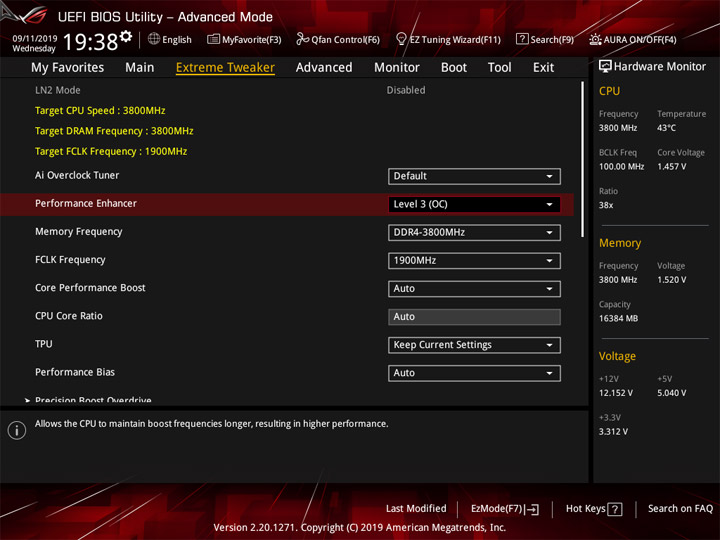Viewport: 720px width, 540px height.
Task: Click the 19:38 clock display
Action: coord(91,42)
